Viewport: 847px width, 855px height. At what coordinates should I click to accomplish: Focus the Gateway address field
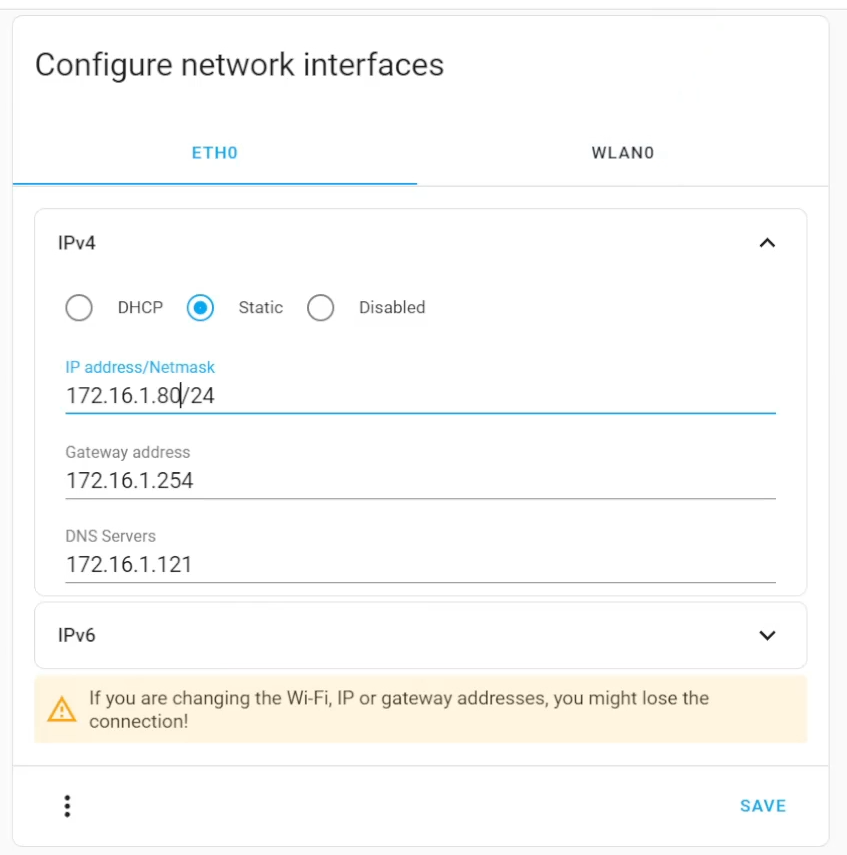coord(420,481)
